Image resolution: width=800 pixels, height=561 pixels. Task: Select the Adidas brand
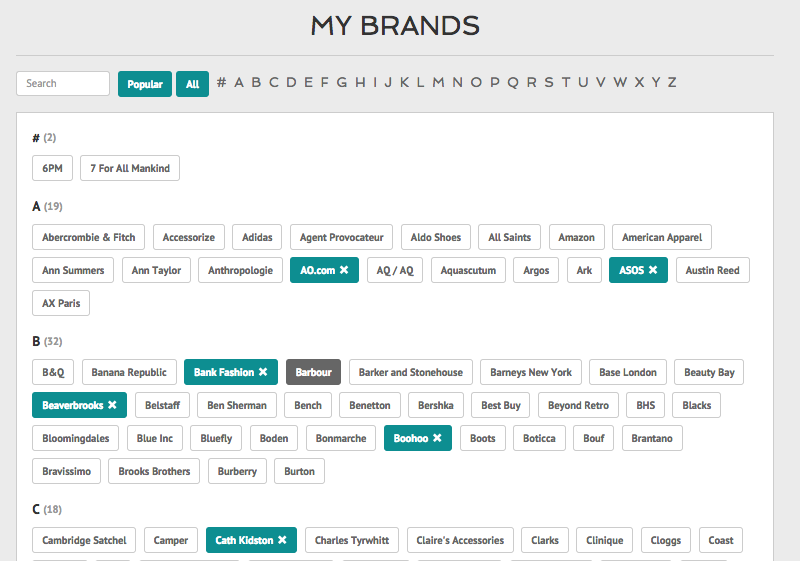pyautogui.click(x=257, y=237)
